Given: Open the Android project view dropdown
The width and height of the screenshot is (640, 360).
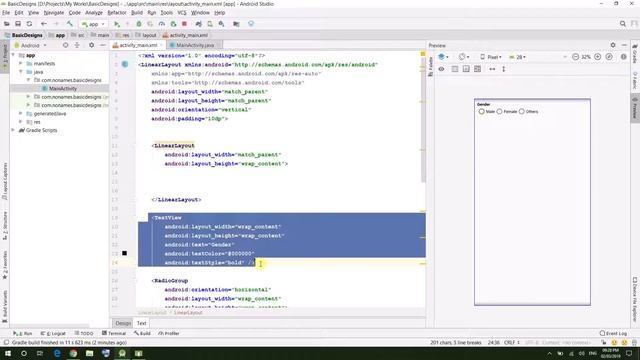Looking at the screenshot, I should [x=31, y=45].
